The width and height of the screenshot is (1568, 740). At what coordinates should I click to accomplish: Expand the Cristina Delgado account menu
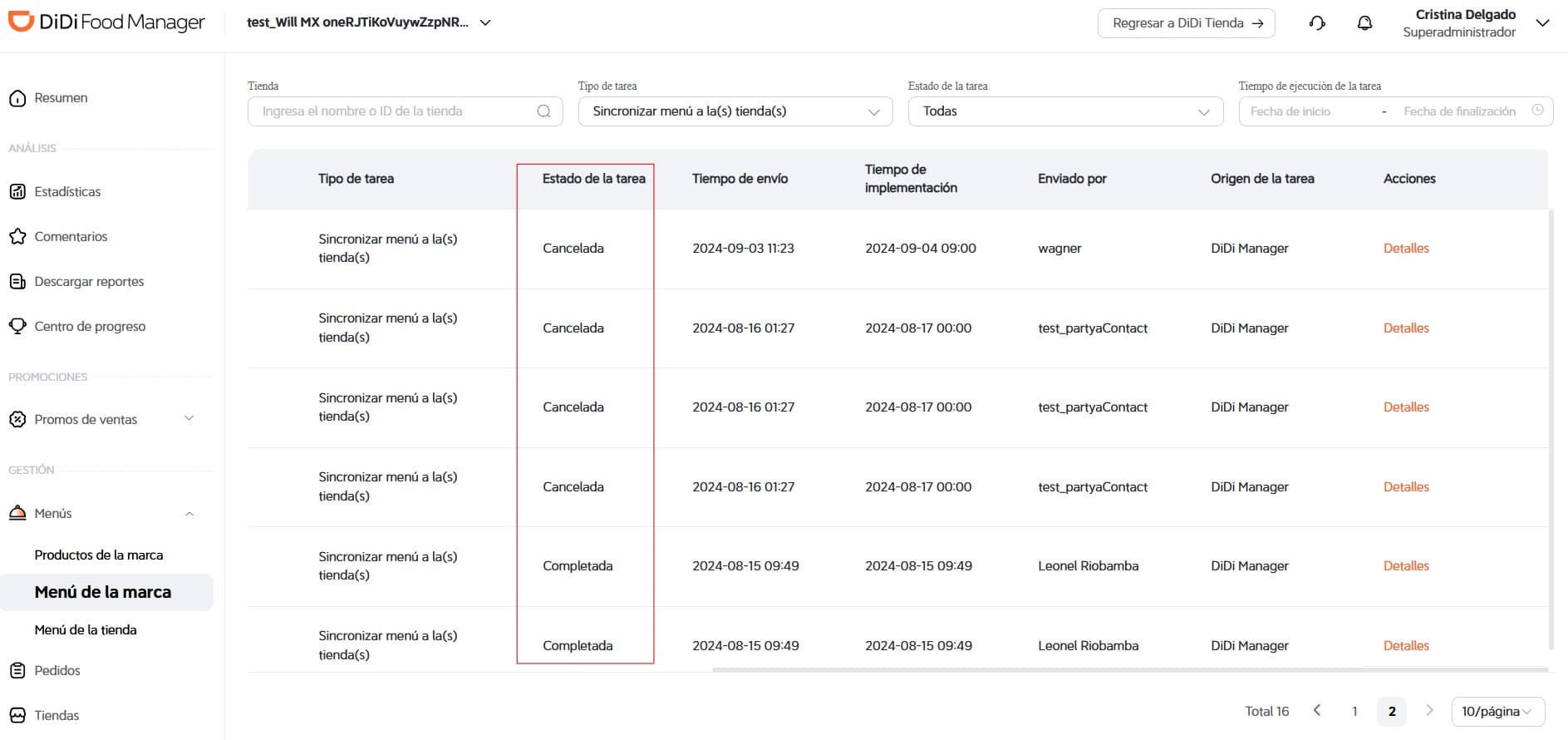[x=1542, y=23]
